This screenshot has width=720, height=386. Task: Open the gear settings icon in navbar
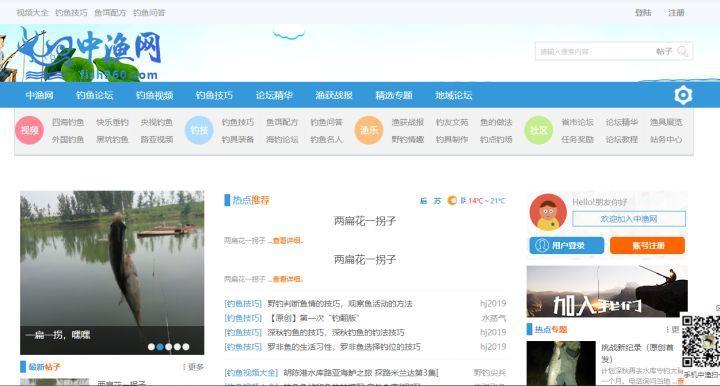(x=683, y=95)
